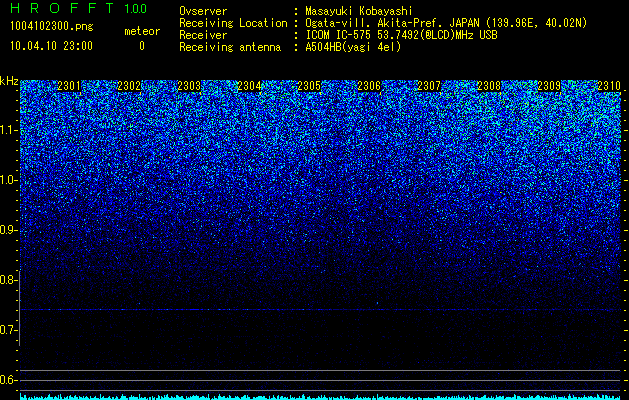Viewport: 629px width, 400px height.
Task: Click the HROFFT 1.0.0 title text
Action: (79, 8)
